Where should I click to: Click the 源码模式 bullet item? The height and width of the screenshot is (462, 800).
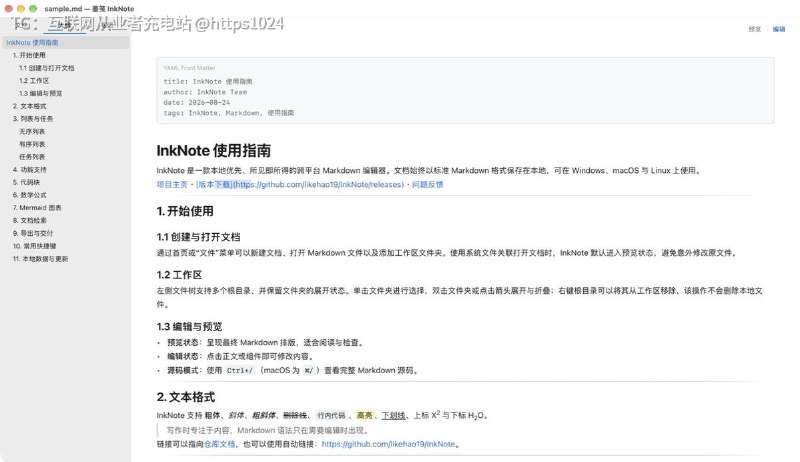(x=293, y=370)
